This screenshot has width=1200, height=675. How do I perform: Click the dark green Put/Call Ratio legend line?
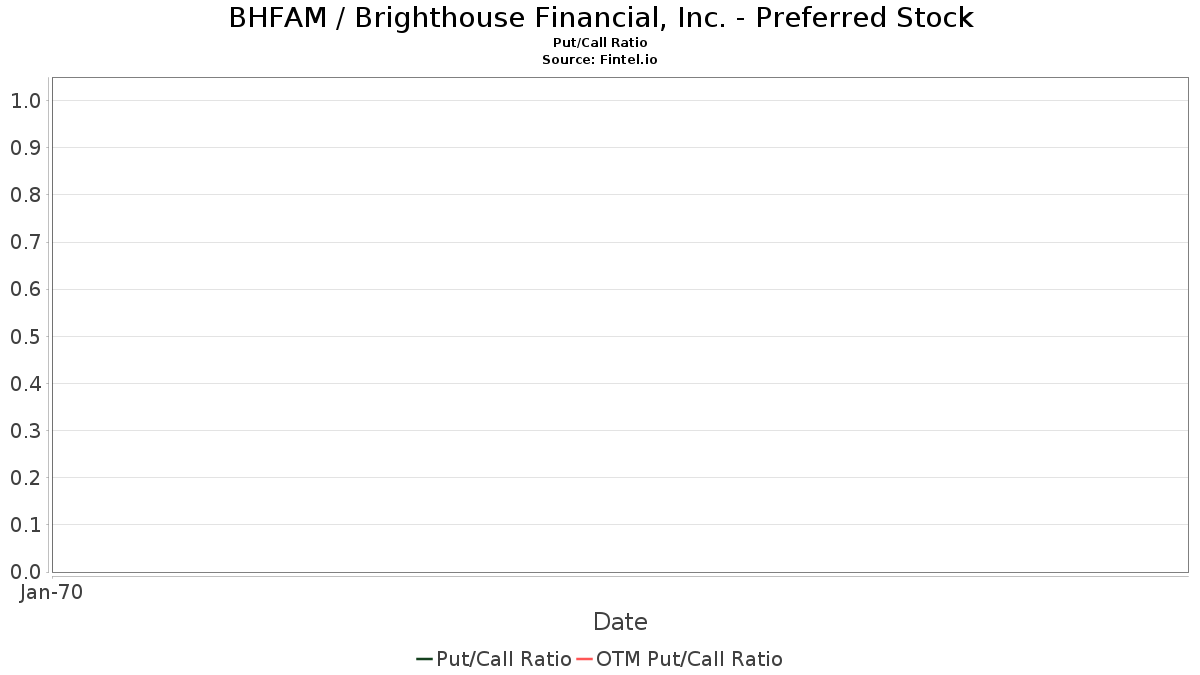[x=424, y=659]
